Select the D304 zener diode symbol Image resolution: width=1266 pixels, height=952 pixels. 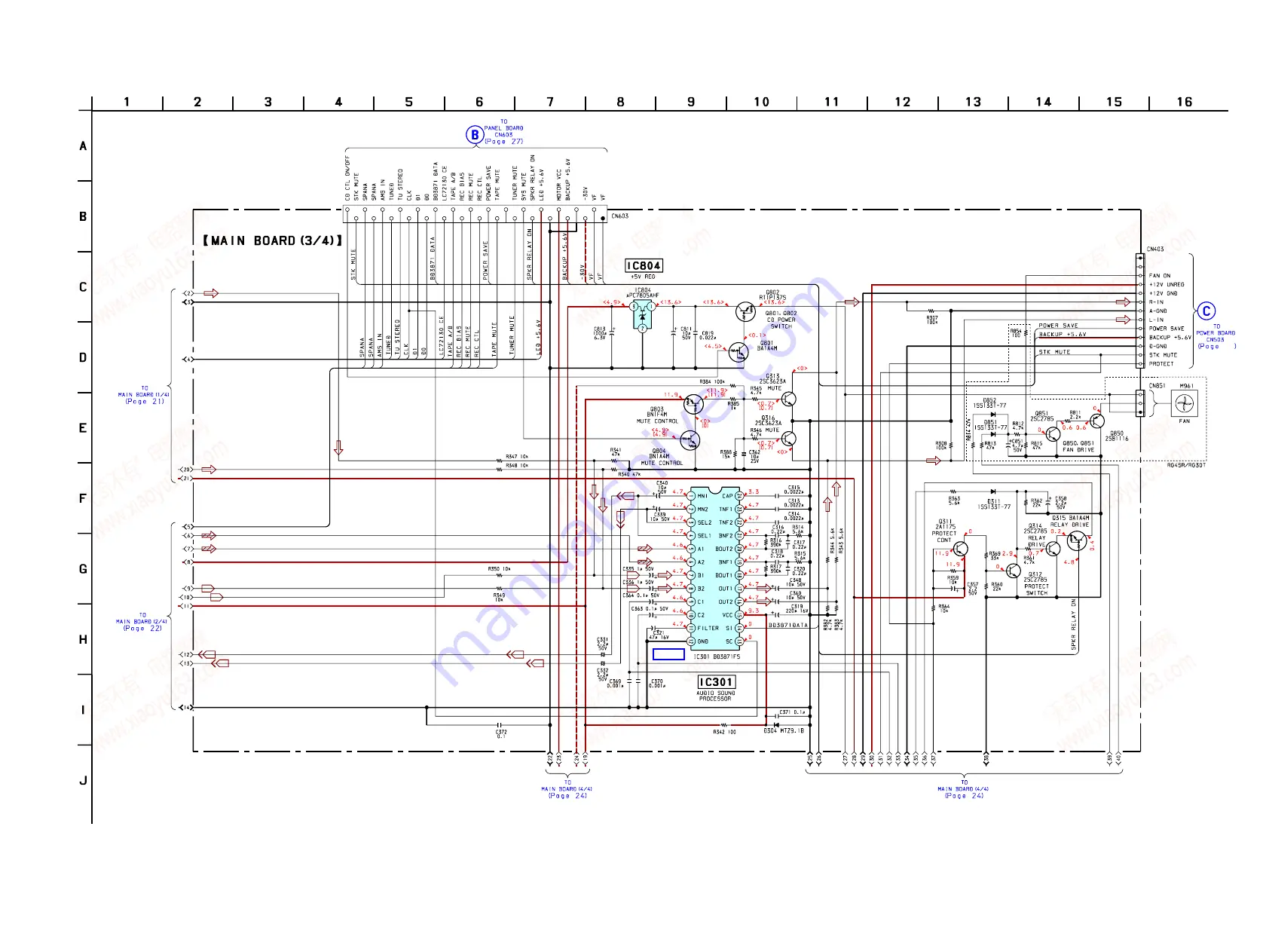coord(776,725)
